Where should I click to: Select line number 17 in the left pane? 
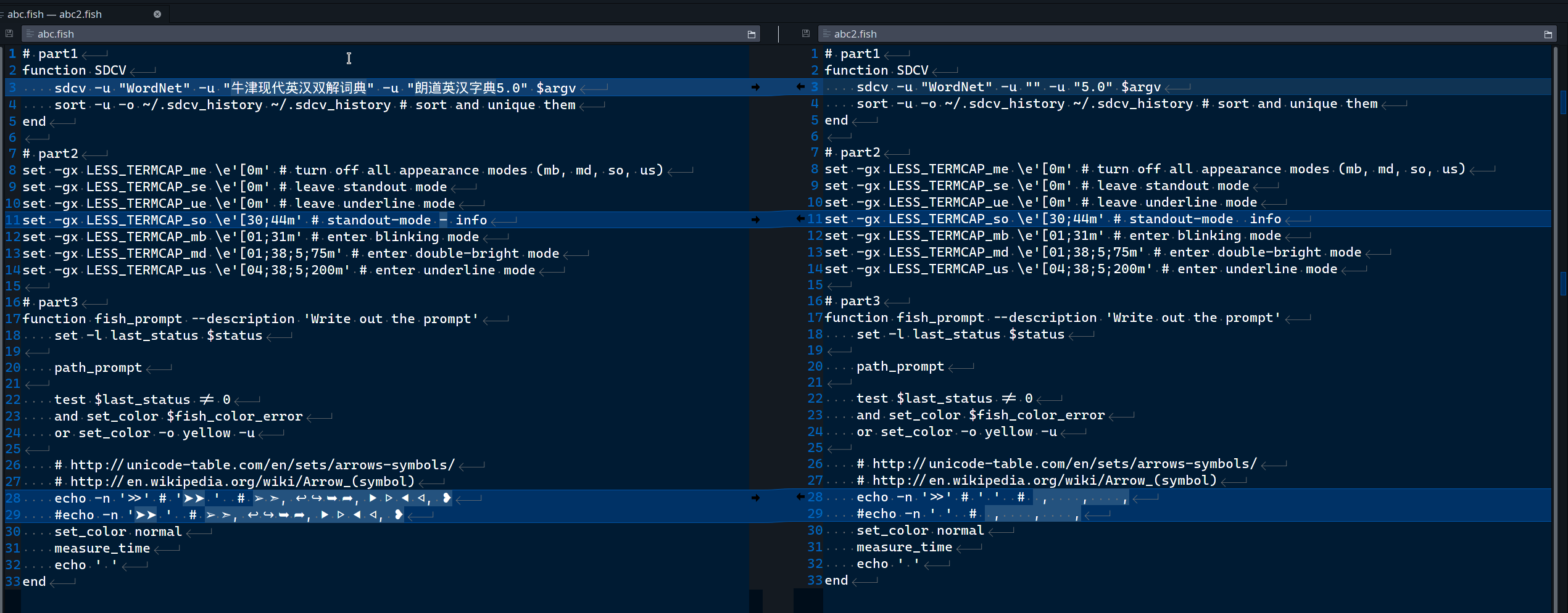point(12,318)
